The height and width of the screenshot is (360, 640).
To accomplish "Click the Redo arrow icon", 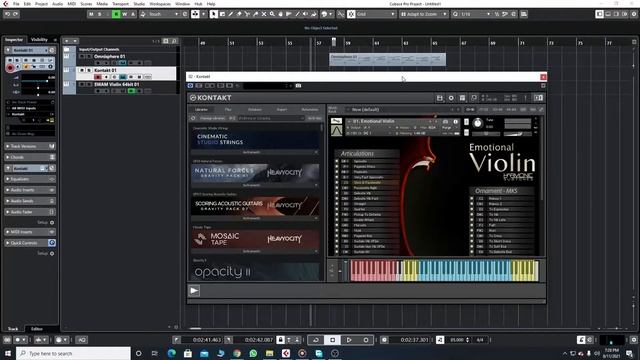I will pos(16,14).
